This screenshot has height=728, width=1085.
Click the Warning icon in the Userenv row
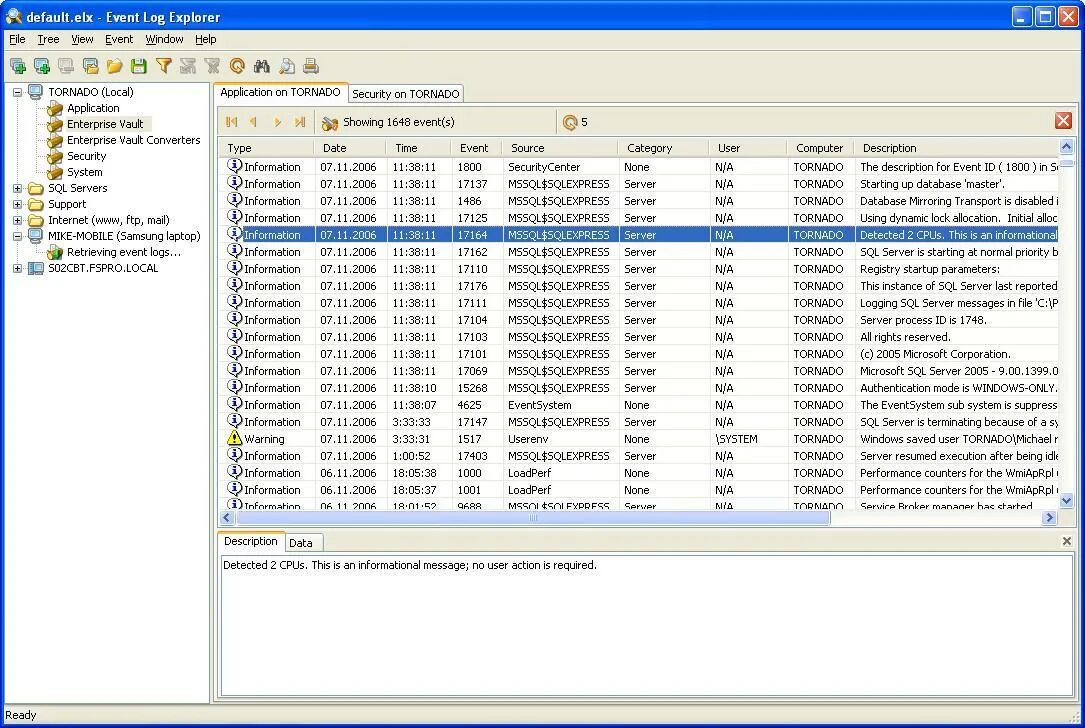pyautogui.click(x=235, y=439)
